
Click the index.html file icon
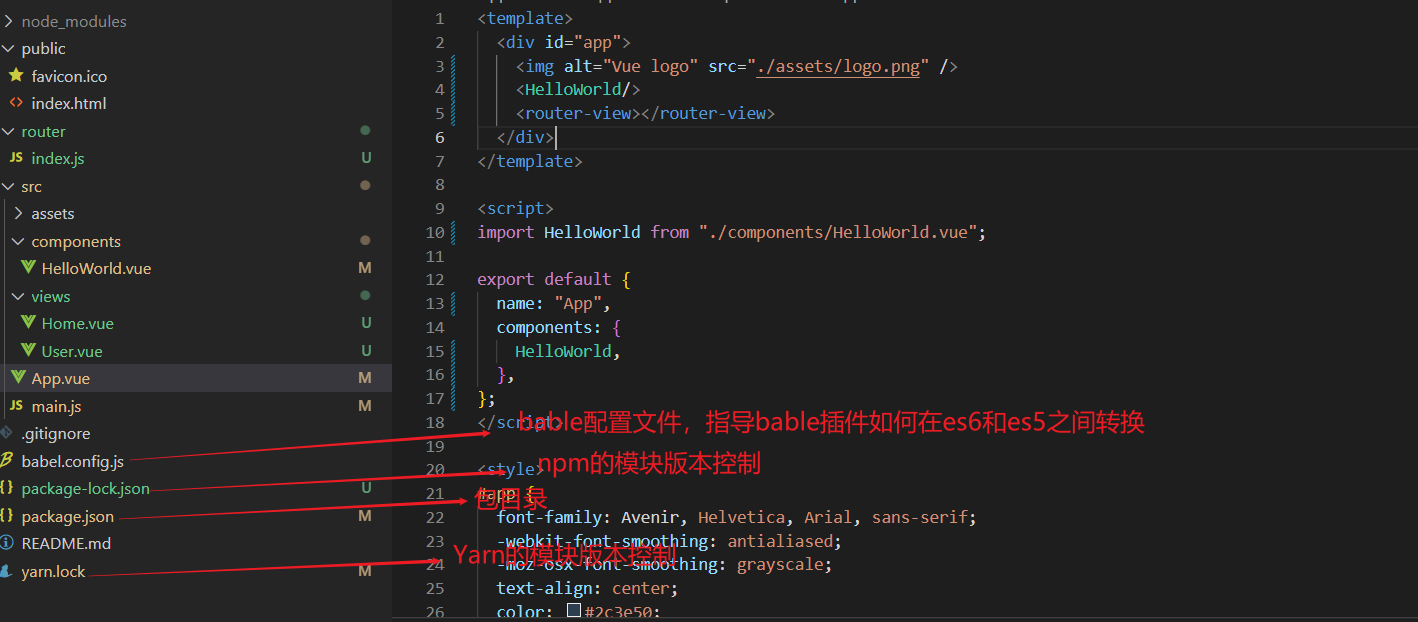[15, 103]
